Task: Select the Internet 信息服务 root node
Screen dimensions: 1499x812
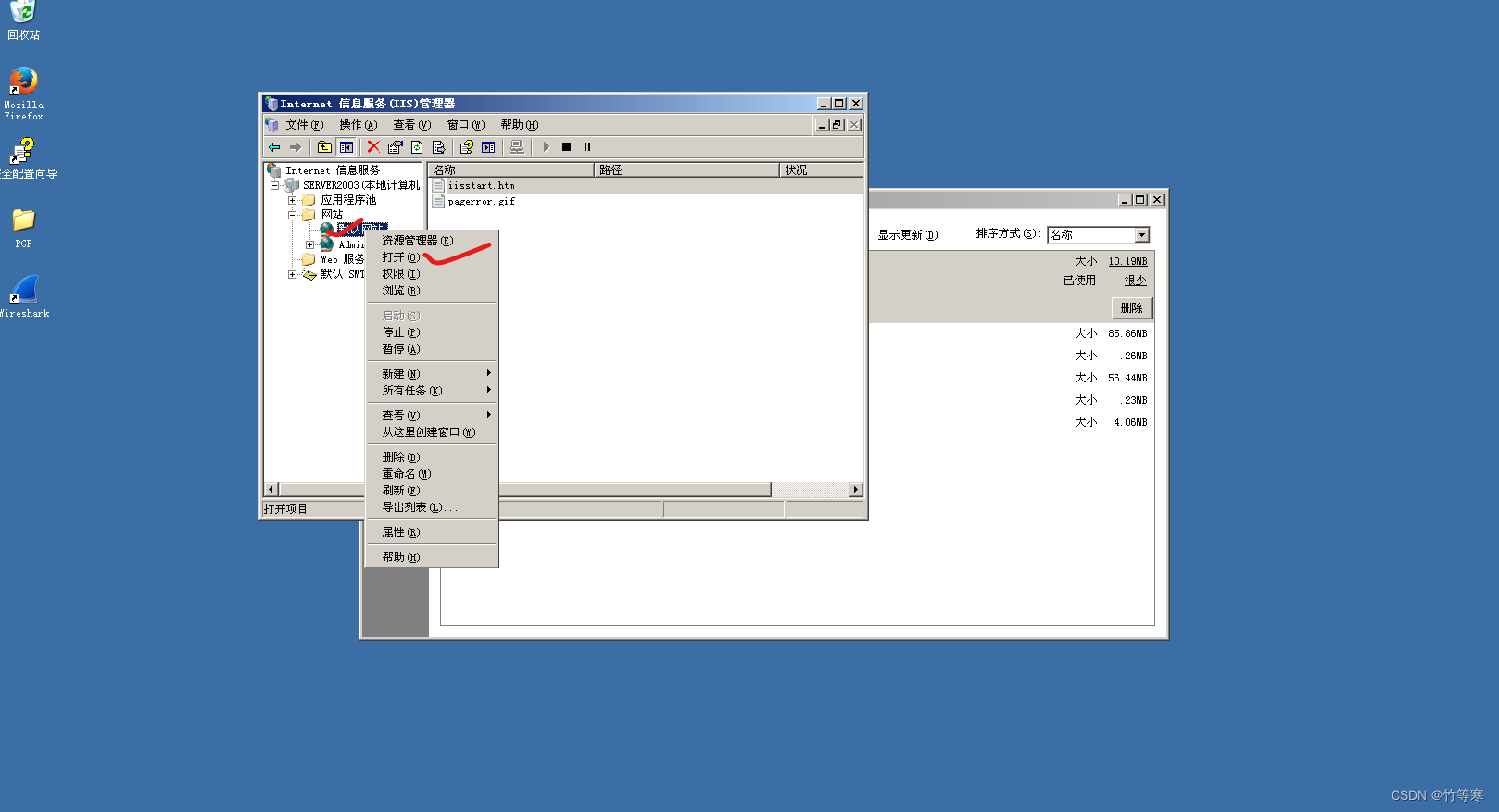Action: [x=332, y=170]
